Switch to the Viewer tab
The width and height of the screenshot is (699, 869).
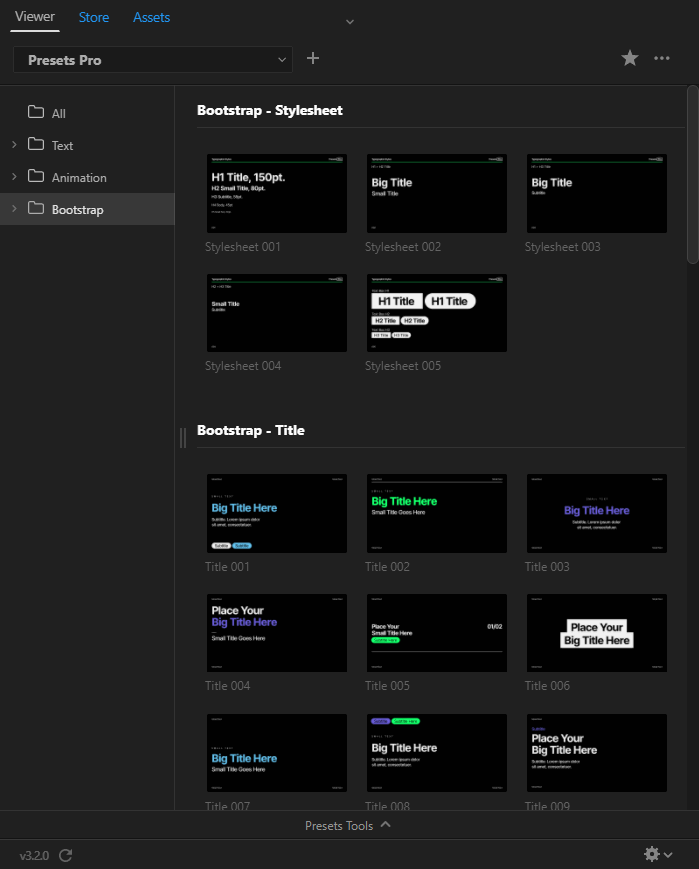pos(35,17)
